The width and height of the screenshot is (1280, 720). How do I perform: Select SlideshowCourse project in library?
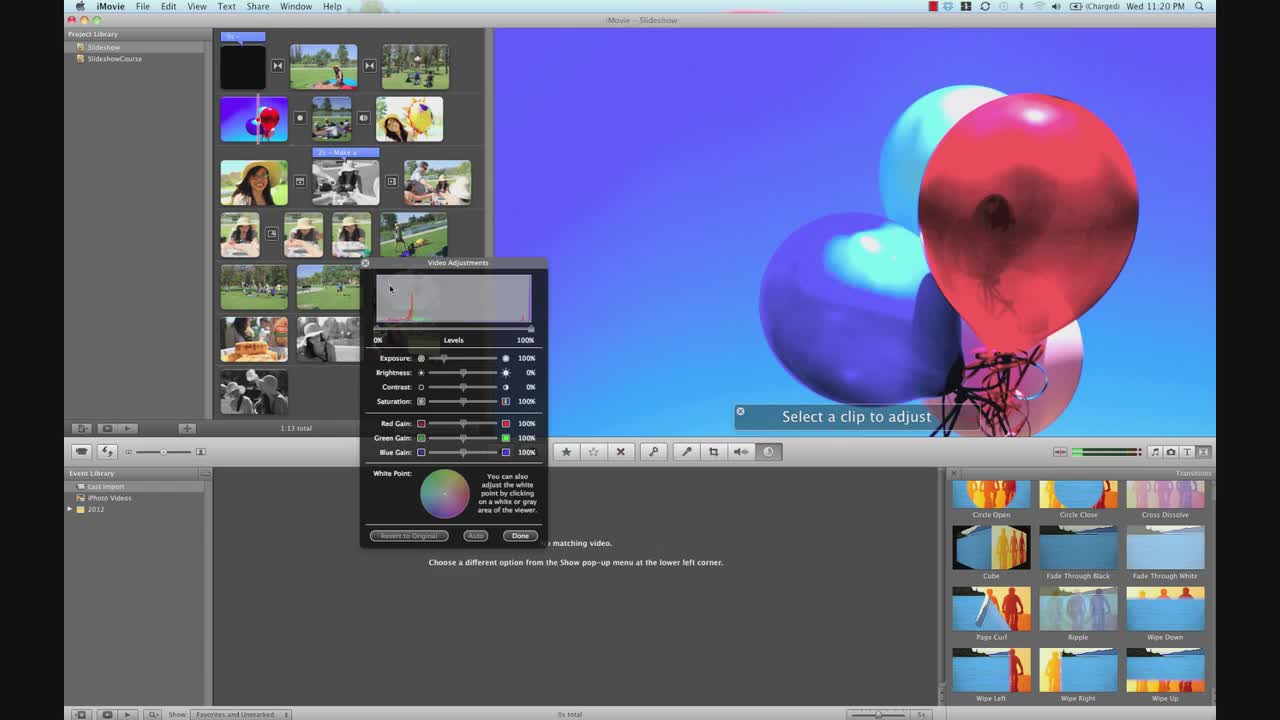[x=114, y=59]
